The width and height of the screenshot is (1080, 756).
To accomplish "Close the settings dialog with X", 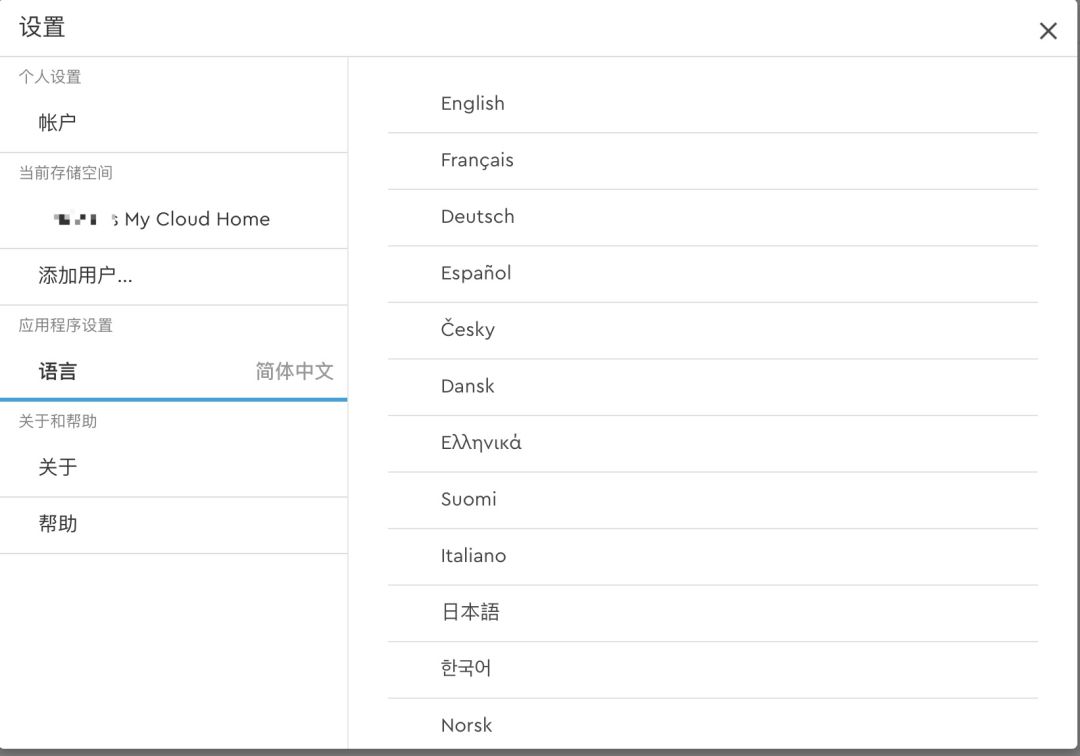I will 1048,31.
